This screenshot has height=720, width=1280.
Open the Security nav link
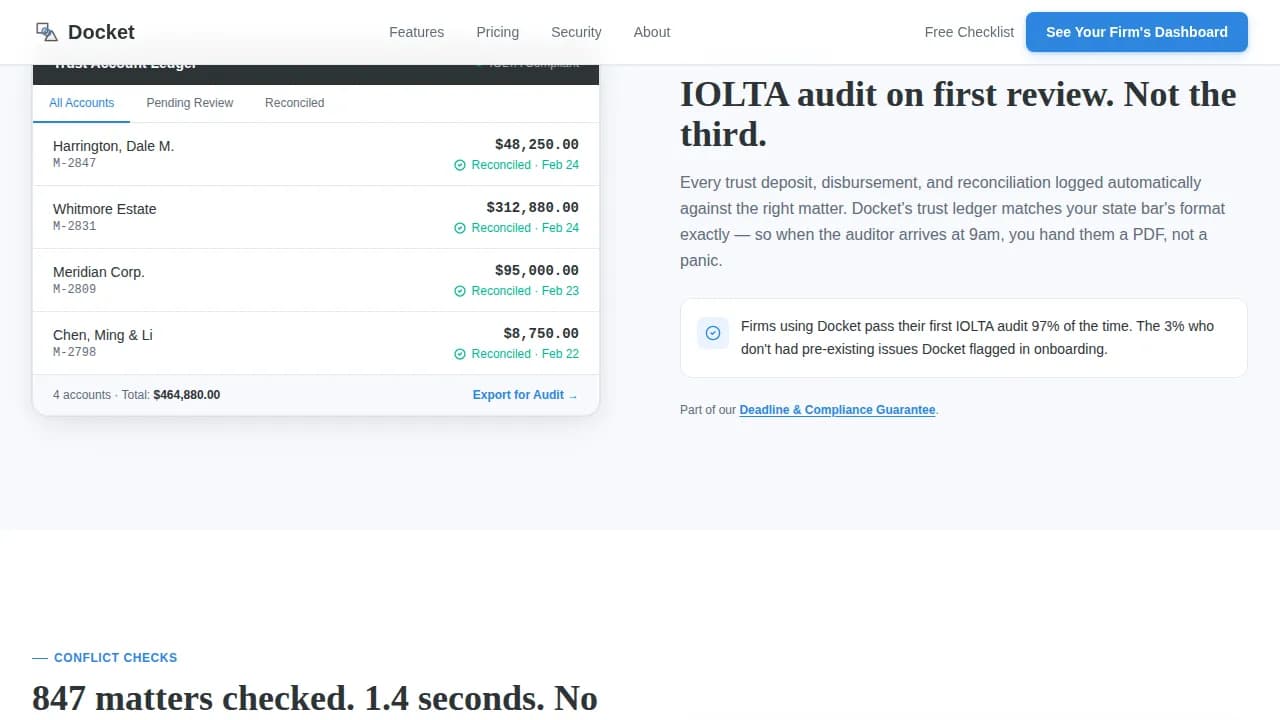pos(576,32)
